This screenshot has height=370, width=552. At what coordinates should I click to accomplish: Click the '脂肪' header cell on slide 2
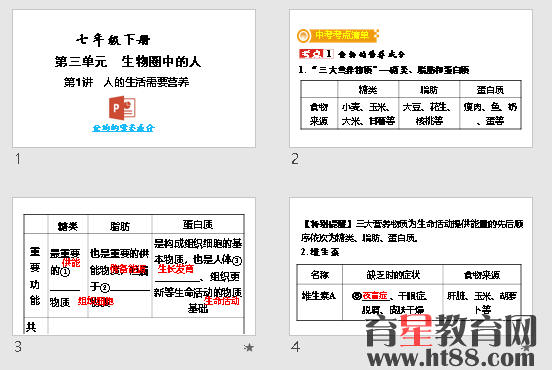(429, 89)
